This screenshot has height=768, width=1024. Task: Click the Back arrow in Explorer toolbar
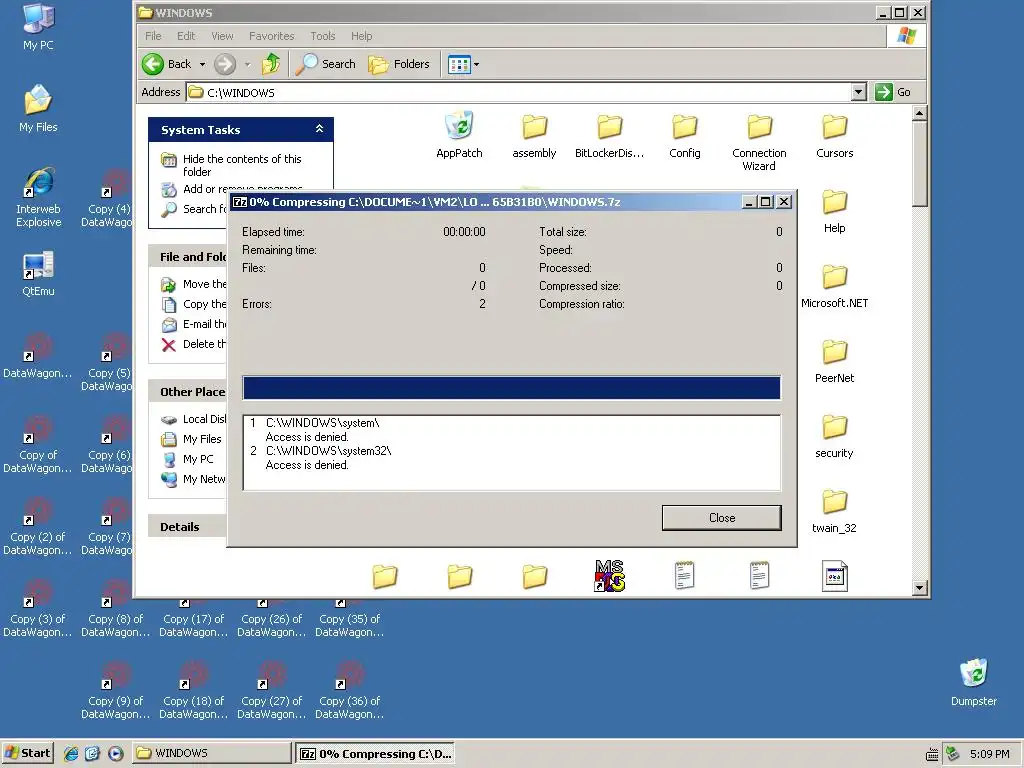[167, 64]
